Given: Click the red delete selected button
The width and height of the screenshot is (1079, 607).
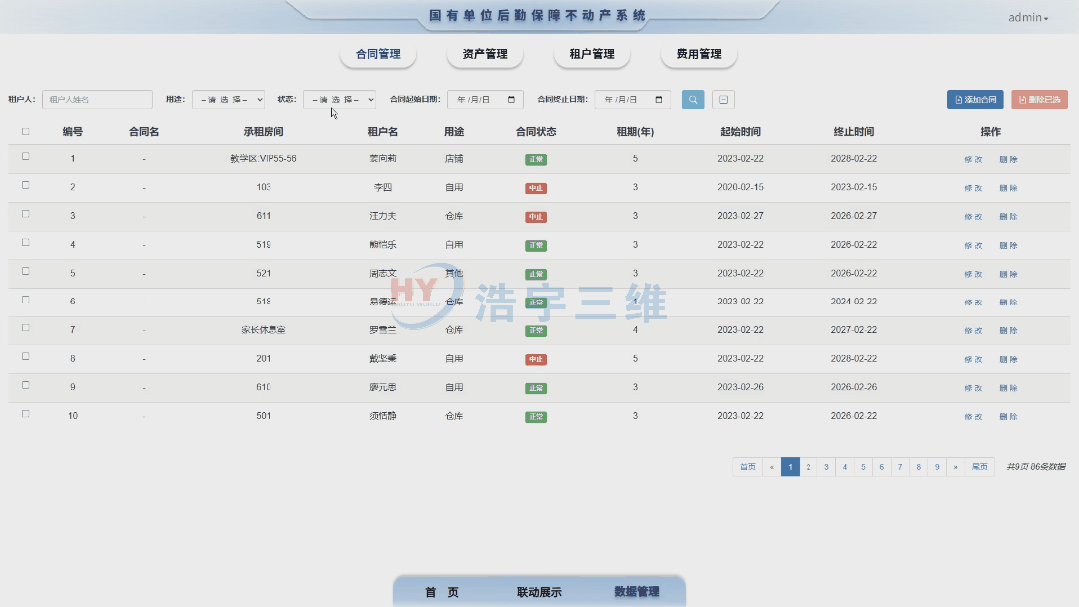Looking at the screenshot, I should 1039,100.
